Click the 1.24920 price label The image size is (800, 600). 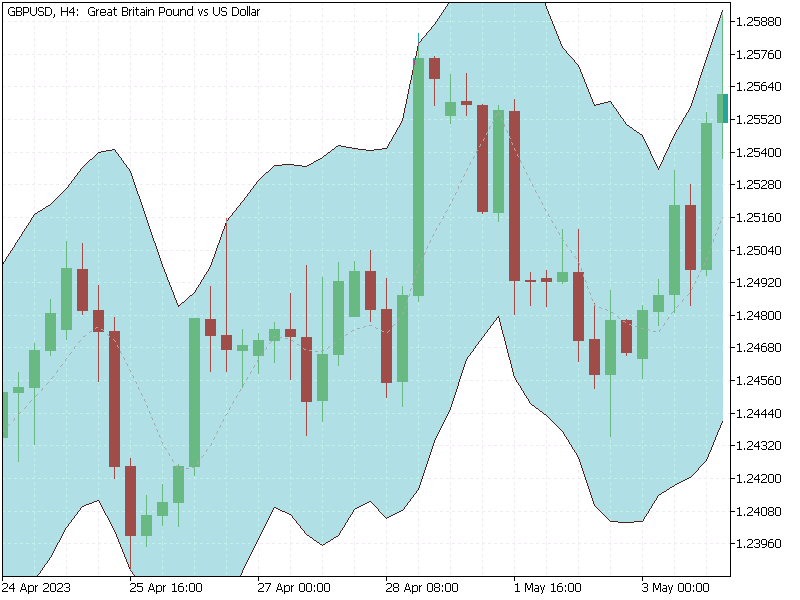759,283
